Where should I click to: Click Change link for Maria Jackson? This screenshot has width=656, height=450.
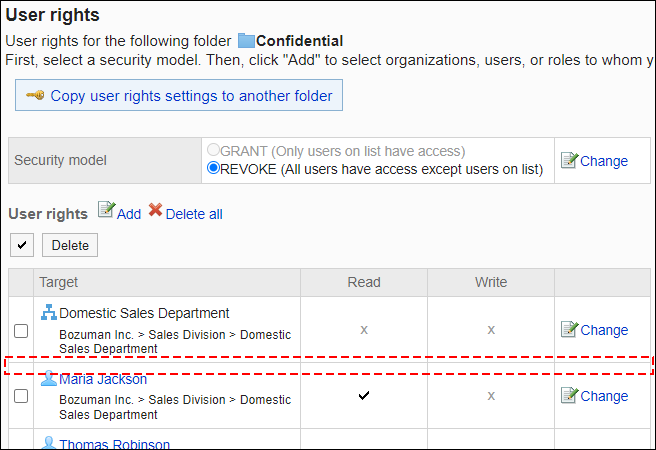pyautogui.click(x=604, y=396)
